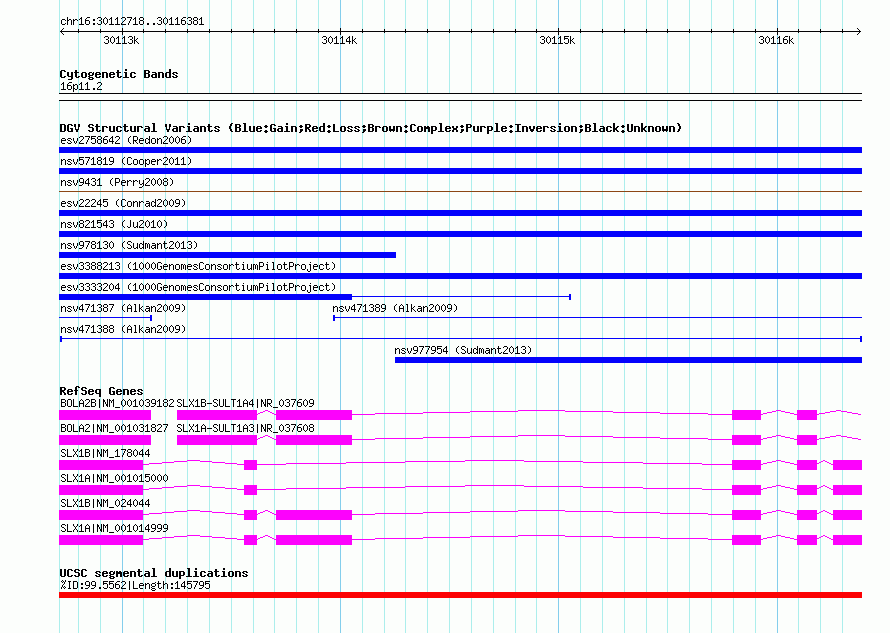Viewport: 890px width, 633px height.
Task: Select variant esv2758642 (Redon2006) label
Action: click(x=126, y=140)
